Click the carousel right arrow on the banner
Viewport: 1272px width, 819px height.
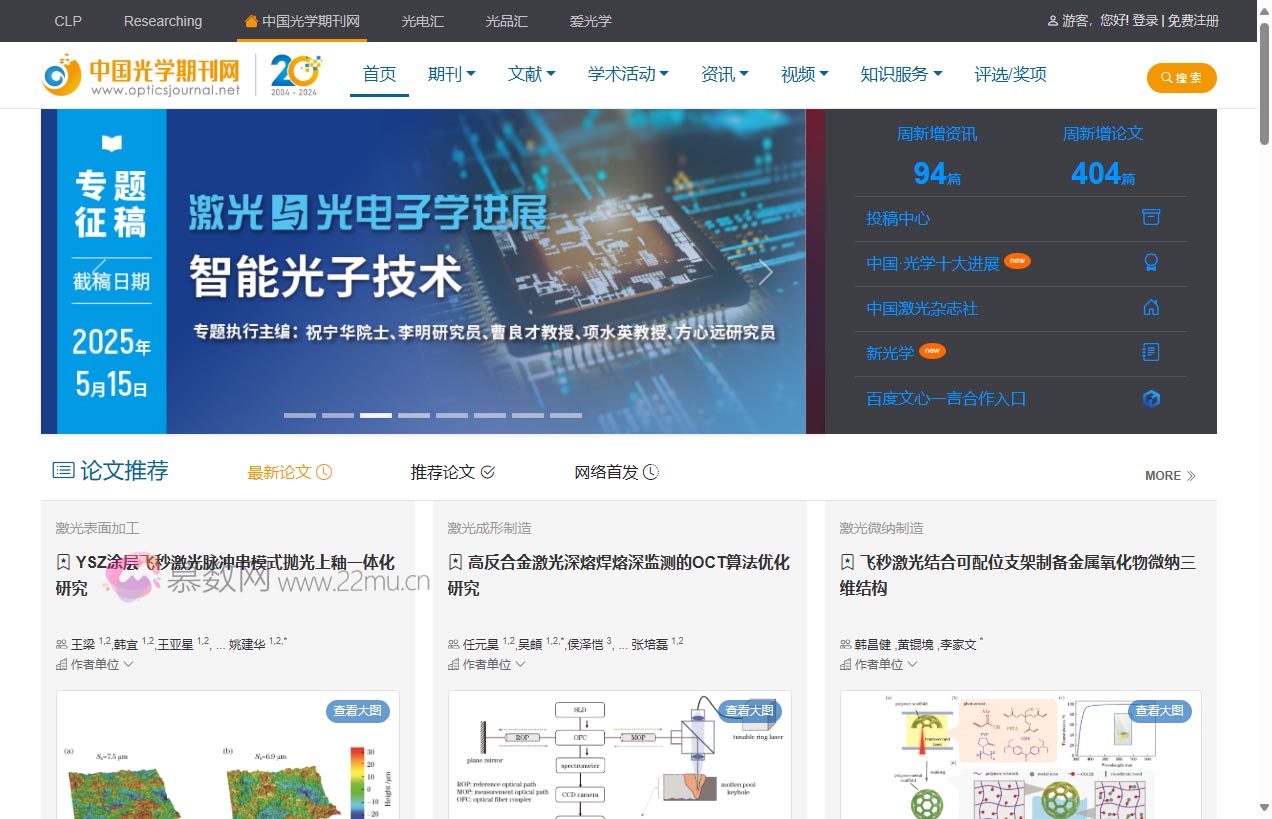click(x=766, y=271)
